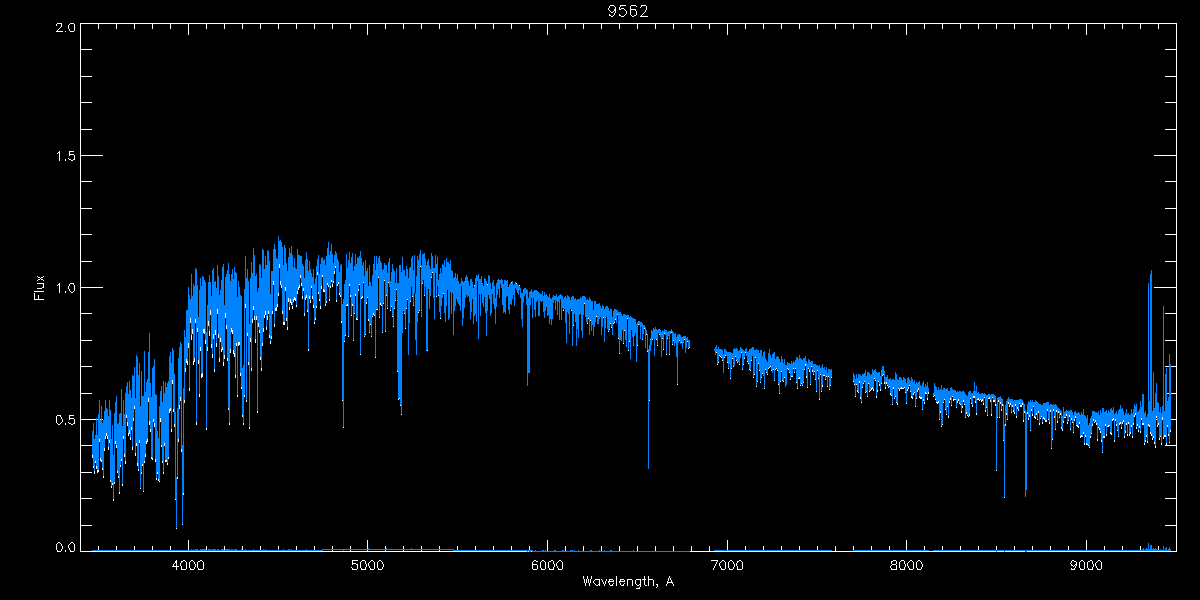Click the "Flux" y-axis label
The width and height of the screenshot is (1200, 600).
click(x=40, y=288)
